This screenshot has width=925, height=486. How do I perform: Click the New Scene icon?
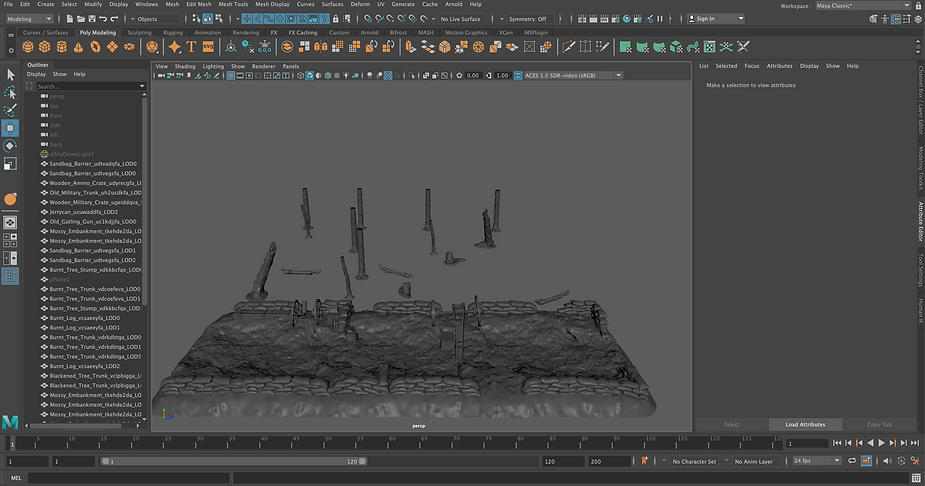[70, 19]
